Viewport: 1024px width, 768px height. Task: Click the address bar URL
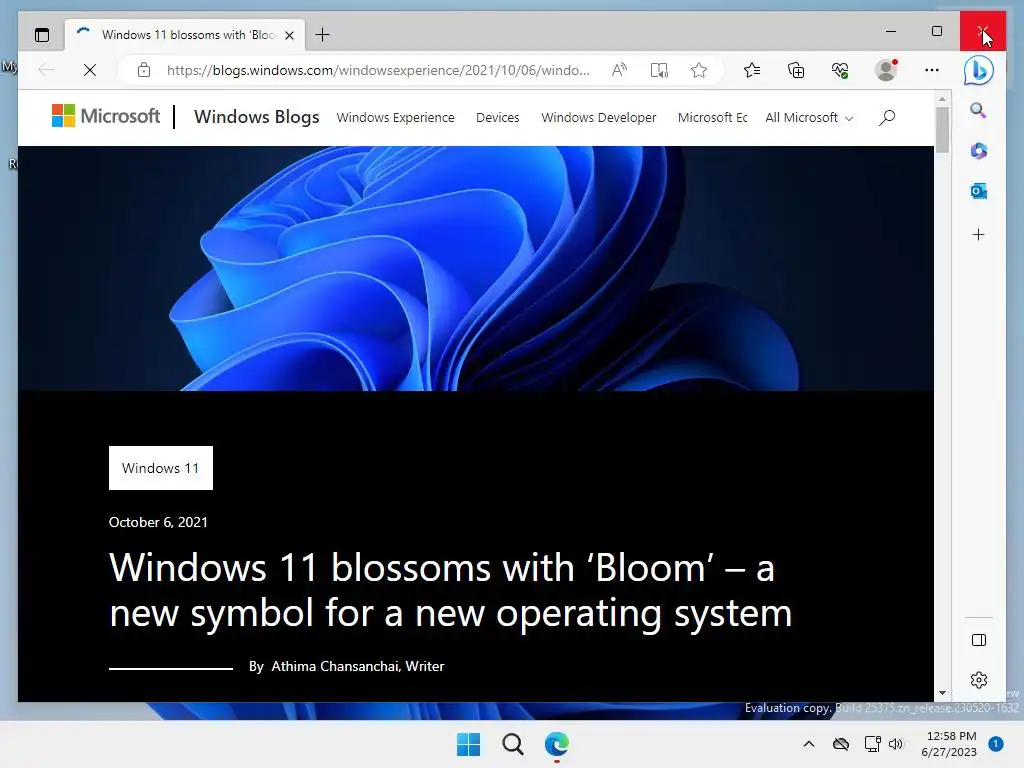(x=378, y=70)
